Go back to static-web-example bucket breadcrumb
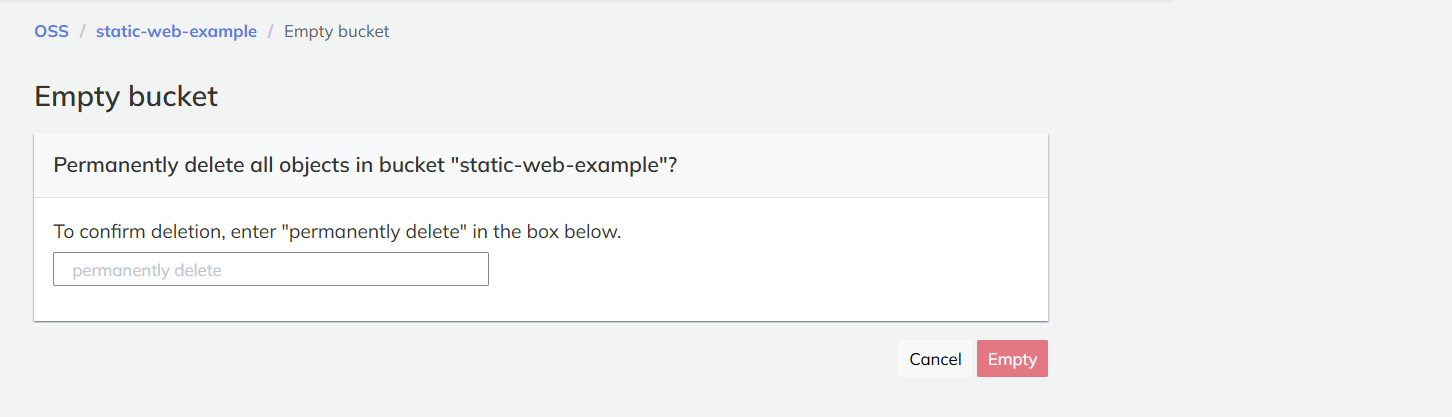Screen dimensions: 1452x417 tap(176, 31)
